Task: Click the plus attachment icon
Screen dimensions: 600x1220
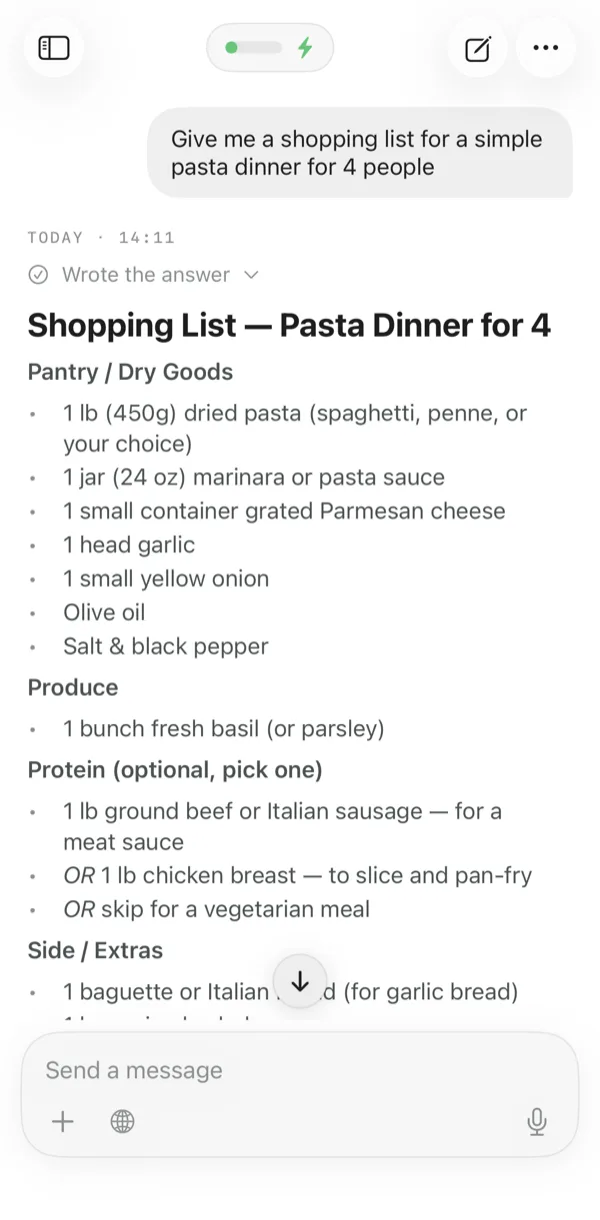Action: click(x=63, y=1121)
